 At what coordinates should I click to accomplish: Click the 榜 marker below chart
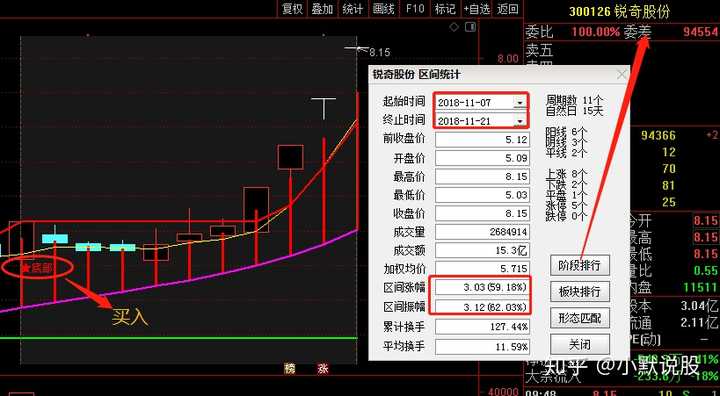[289, 368]
